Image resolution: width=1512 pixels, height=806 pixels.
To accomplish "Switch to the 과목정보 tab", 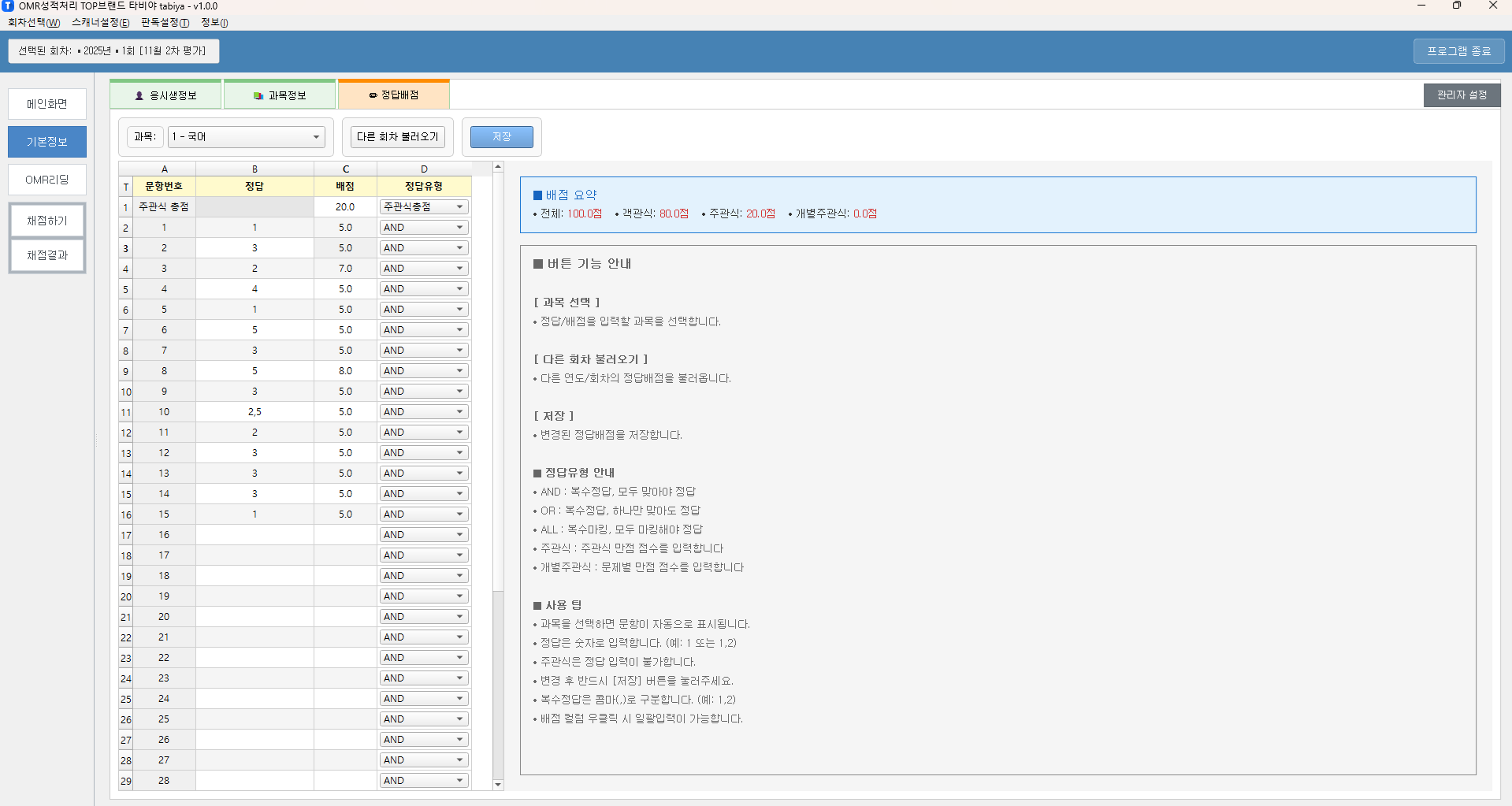I will (x=280, y=95).
